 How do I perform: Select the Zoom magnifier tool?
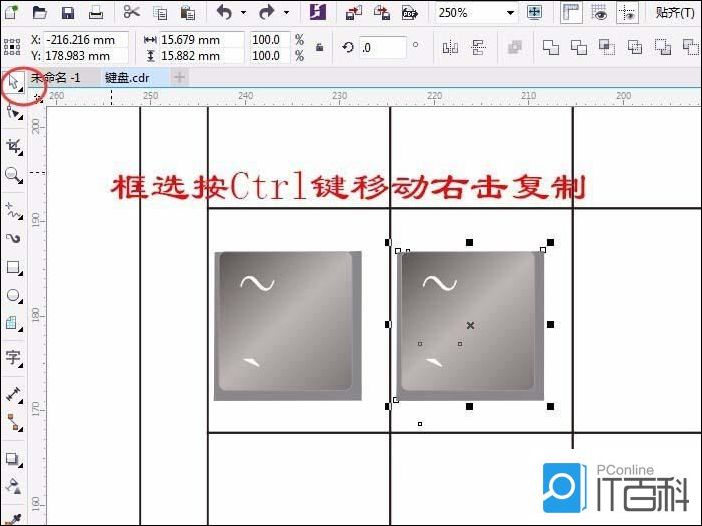(x=14, y=175)
